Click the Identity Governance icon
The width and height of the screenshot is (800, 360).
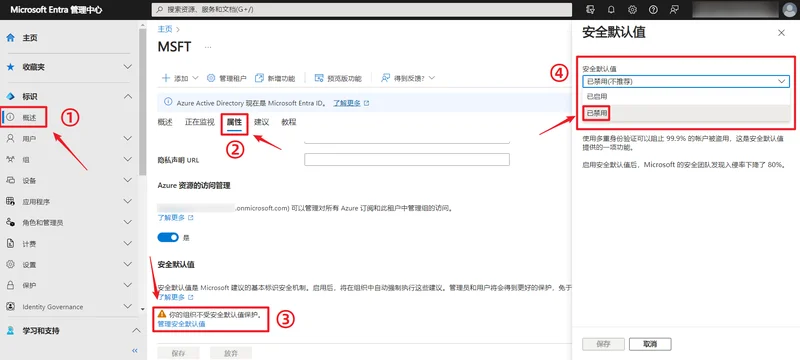[10, 306]
